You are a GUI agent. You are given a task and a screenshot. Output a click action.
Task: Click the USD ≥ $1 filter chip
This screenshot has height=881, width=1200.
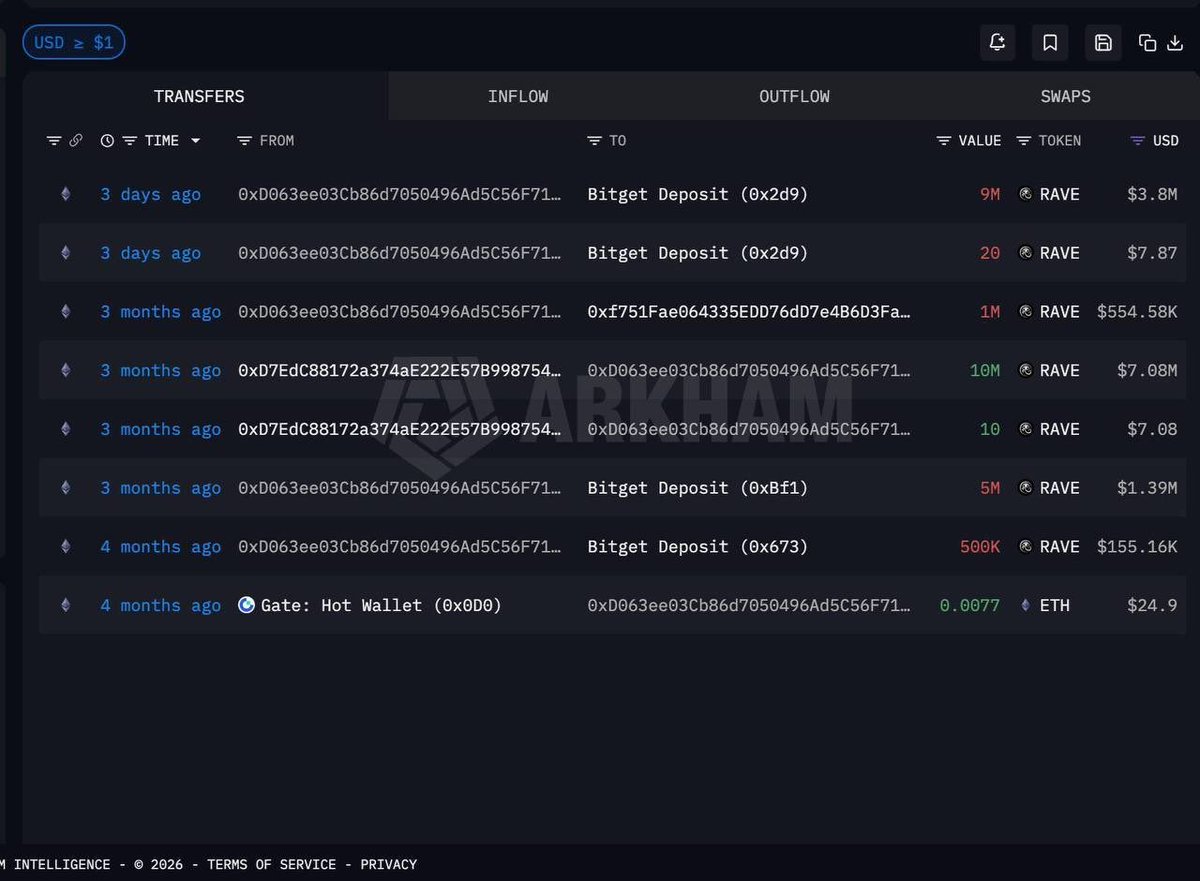(x=74, y=43)
